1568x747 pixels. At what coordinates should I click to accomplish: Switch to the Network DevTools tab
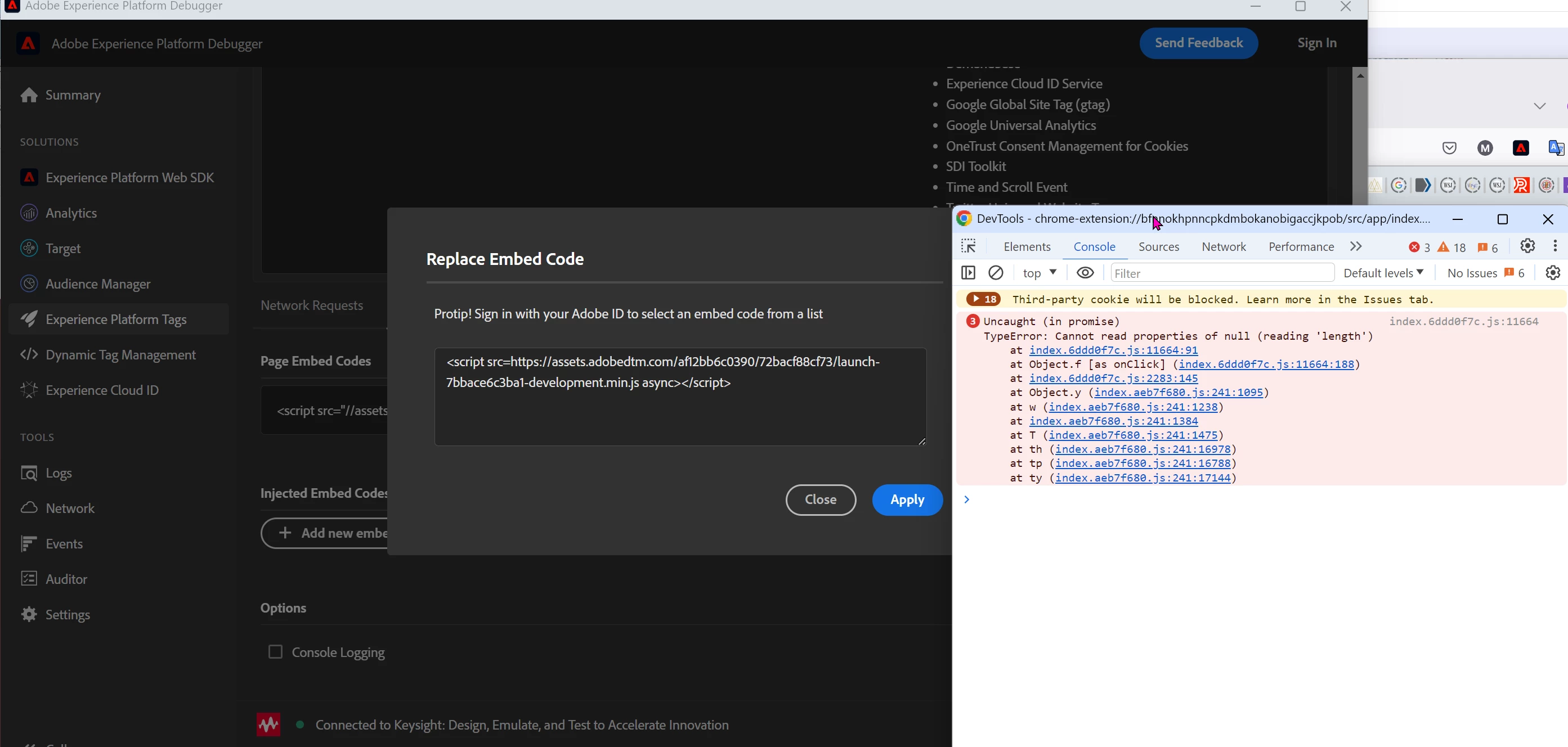(x=1224, y=246)
